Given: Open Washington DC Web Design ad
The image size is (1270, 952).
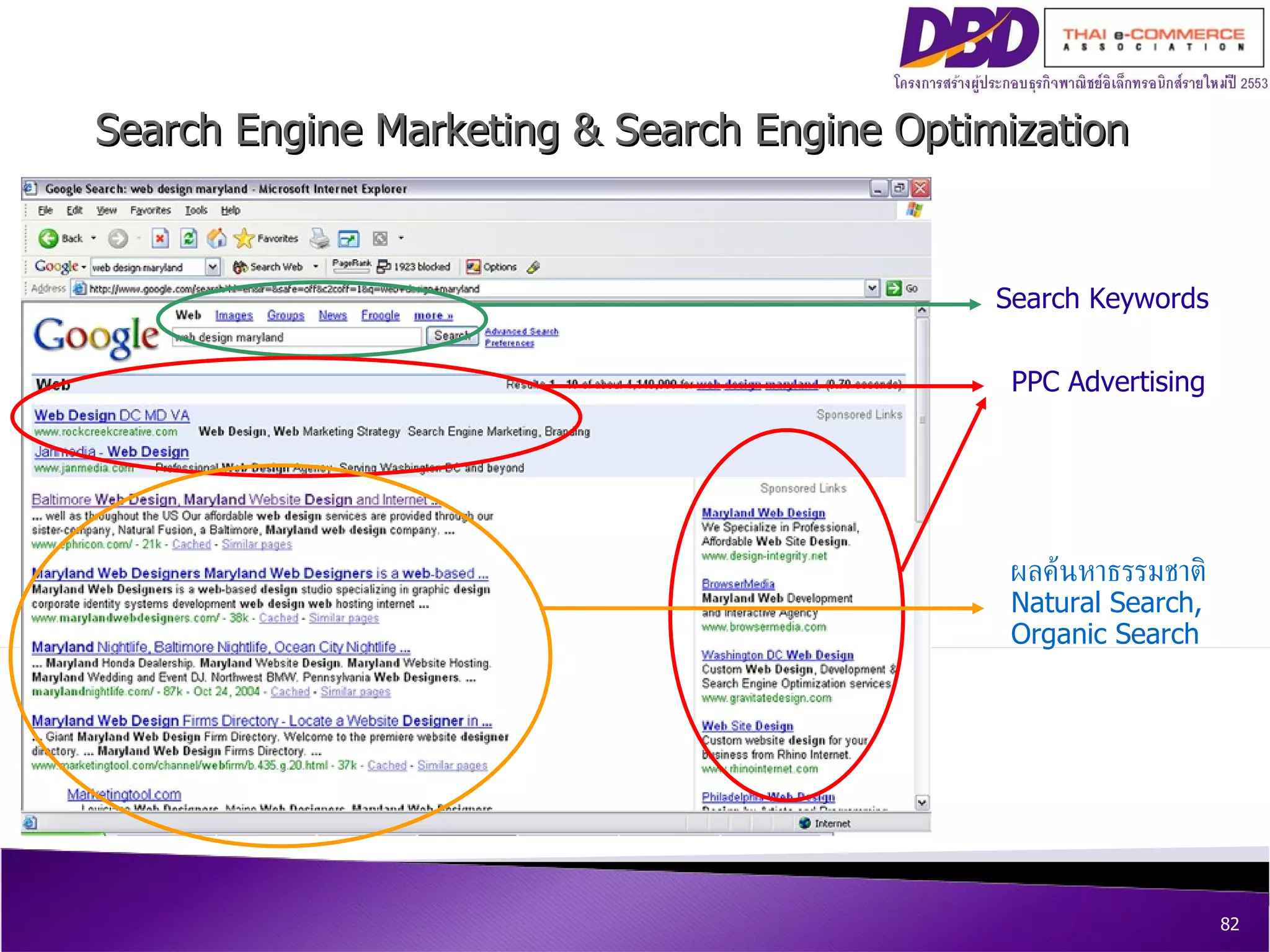Looking at the screenshot, I should pyautogui.click(x=778, y=654).
